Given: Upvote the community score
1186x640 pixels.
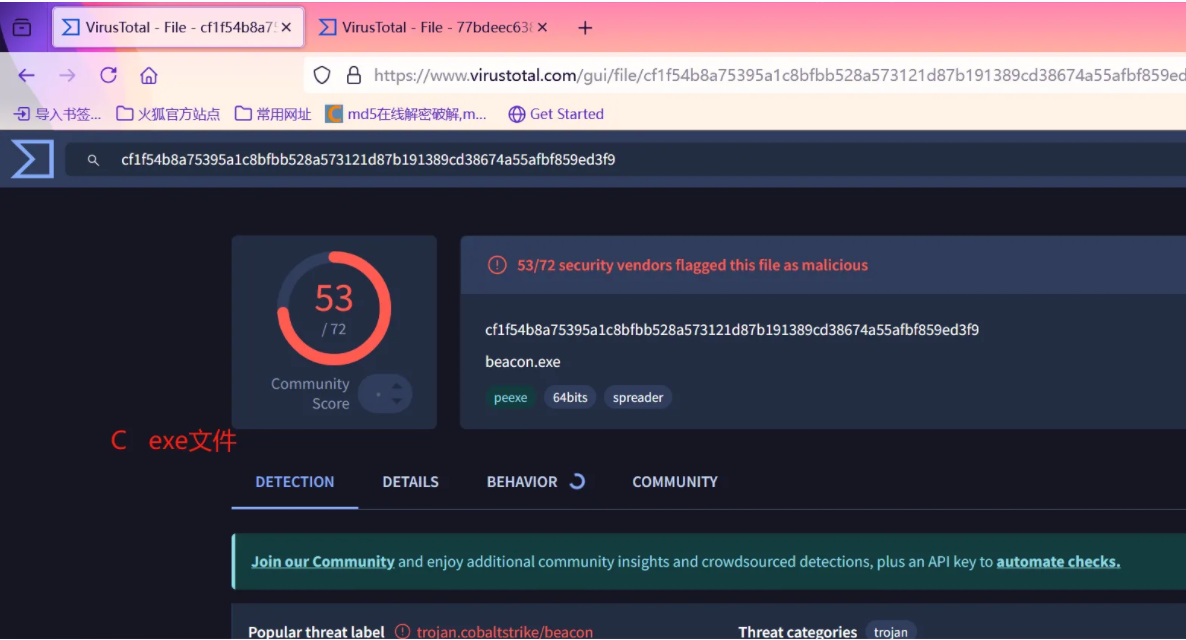Looking at the screenshot, I should 397,386.
